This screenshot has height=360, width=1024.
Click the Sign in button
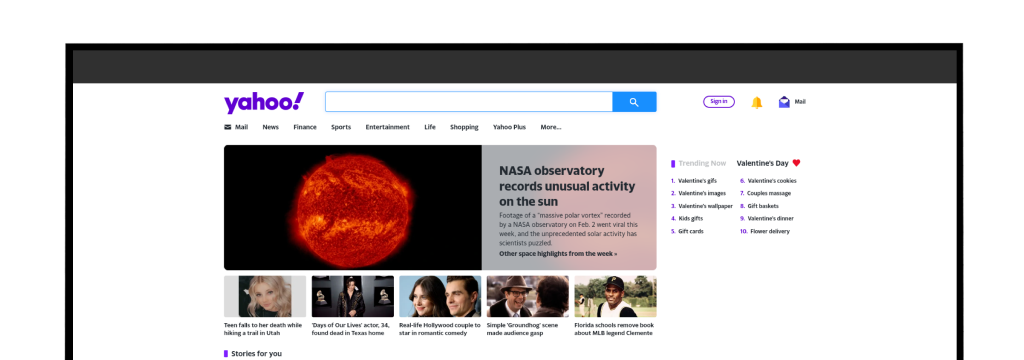coord(718,102)
